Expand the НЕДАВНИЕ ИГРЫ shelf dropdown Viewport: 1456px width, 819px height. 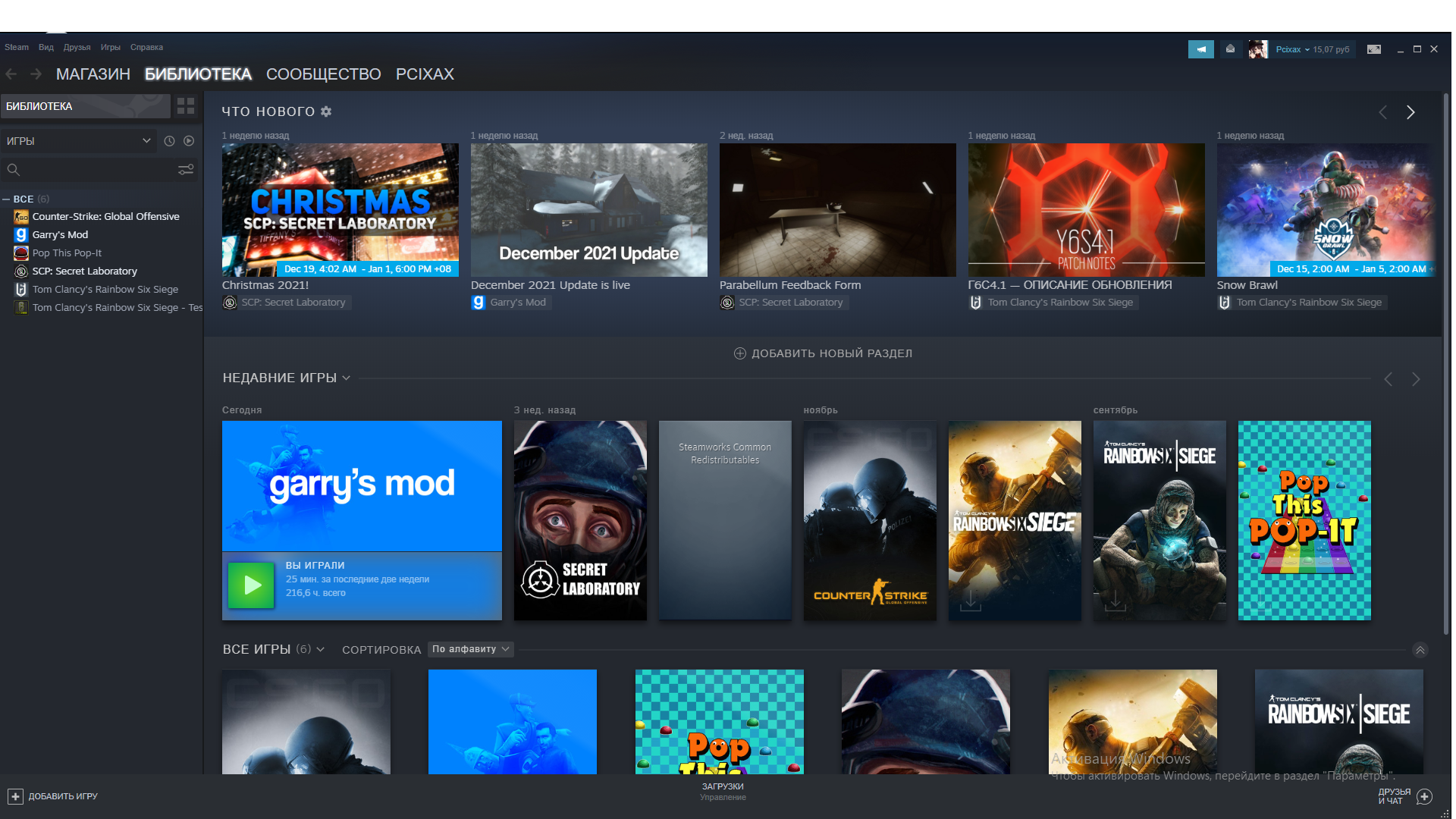tap(347, 378)
